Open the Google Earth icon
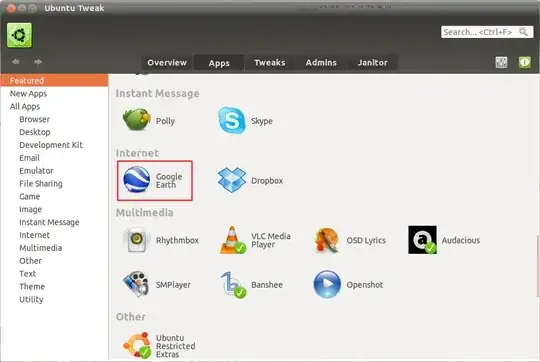 tap(137, 179)
